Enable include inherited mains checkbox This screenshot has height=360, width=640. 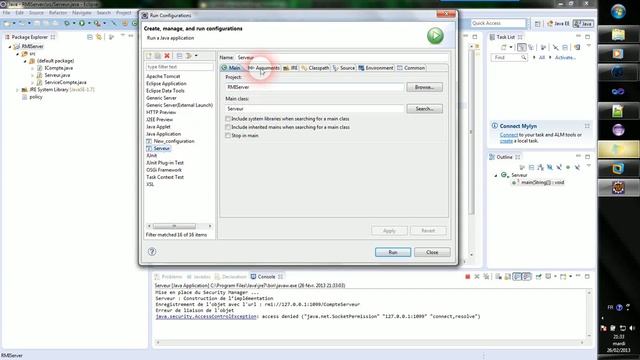[228, 127]
